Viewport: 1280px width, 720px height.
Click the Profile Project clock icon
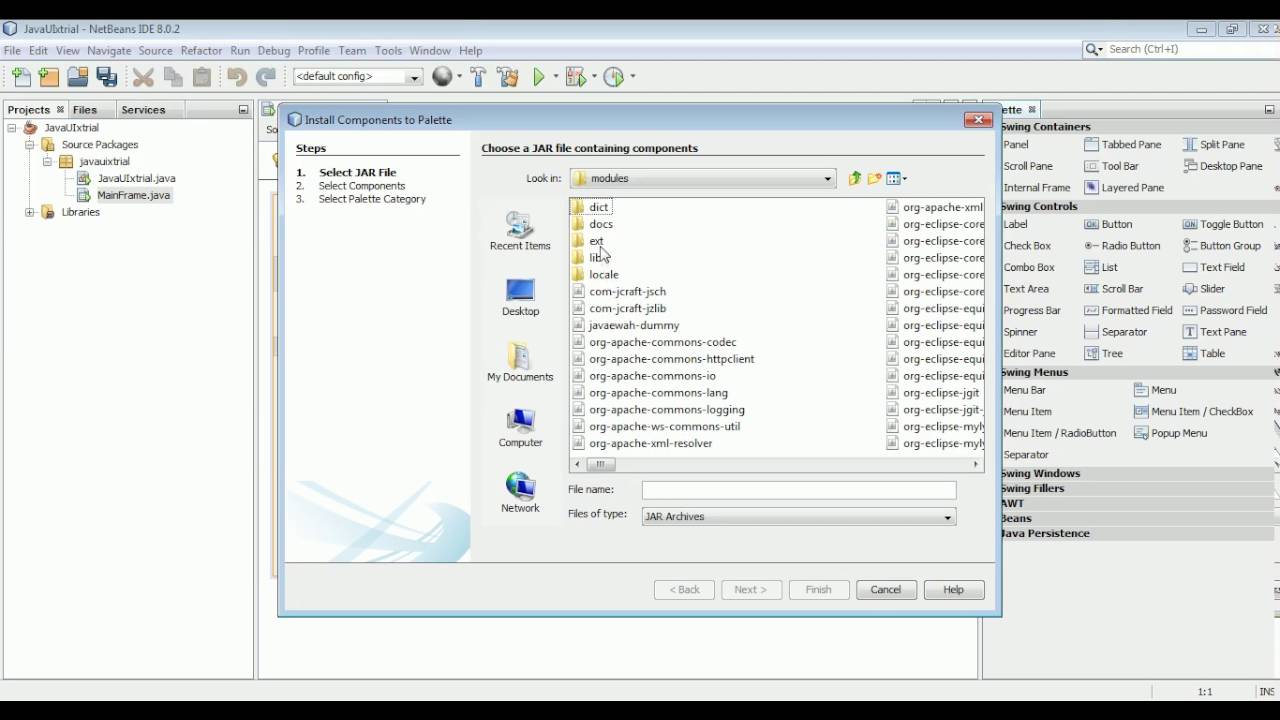613,77
